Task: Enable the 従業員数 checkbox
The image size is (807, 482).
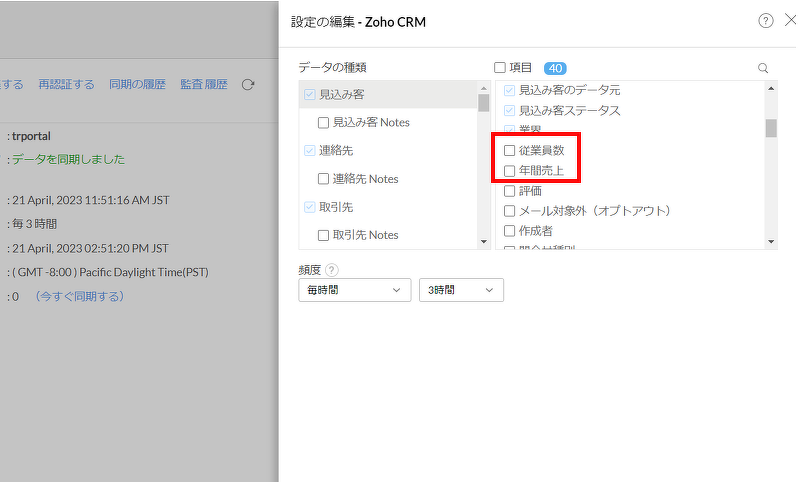Action: coord(510,151)
